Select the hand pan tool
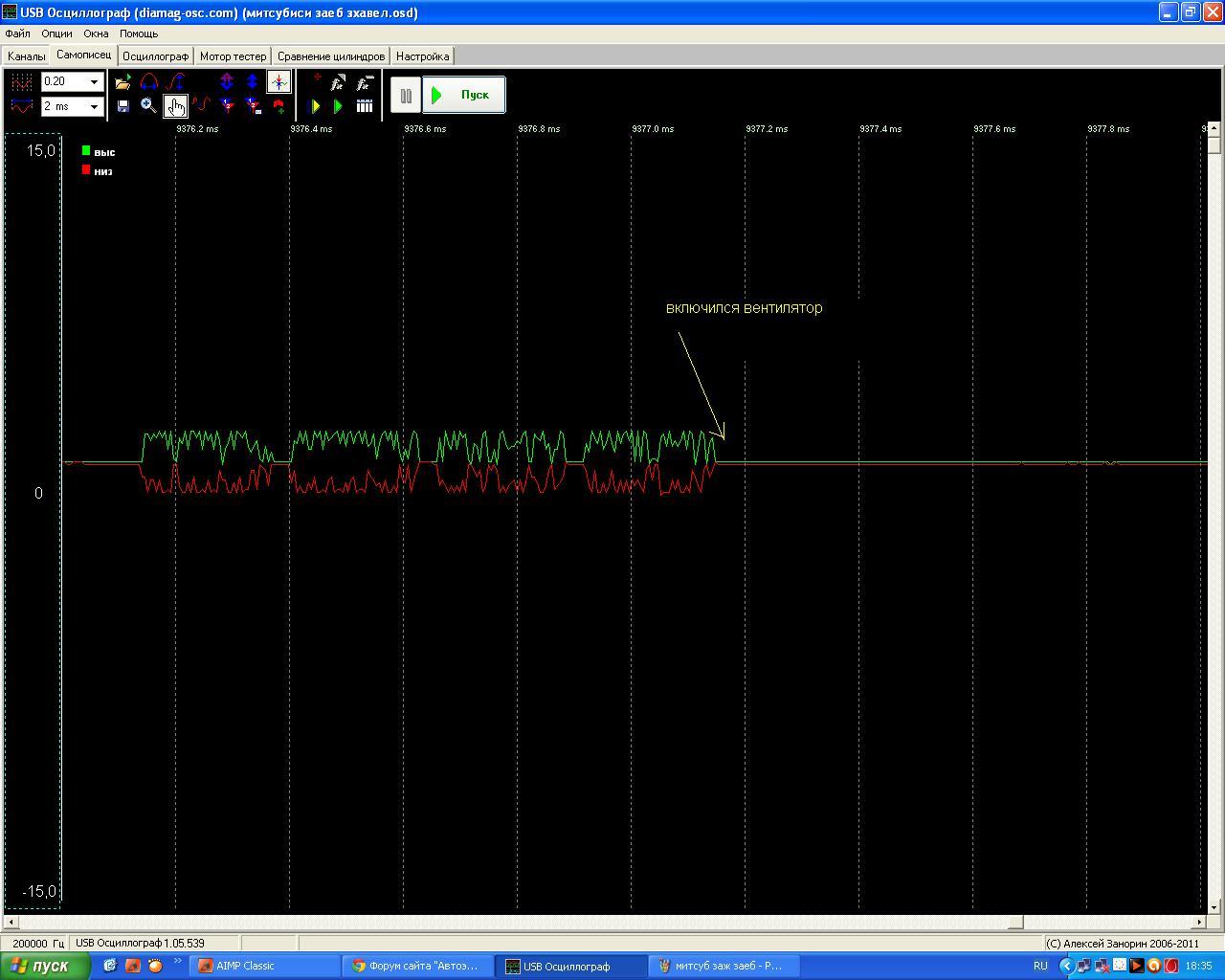 (x=175, y=106)
